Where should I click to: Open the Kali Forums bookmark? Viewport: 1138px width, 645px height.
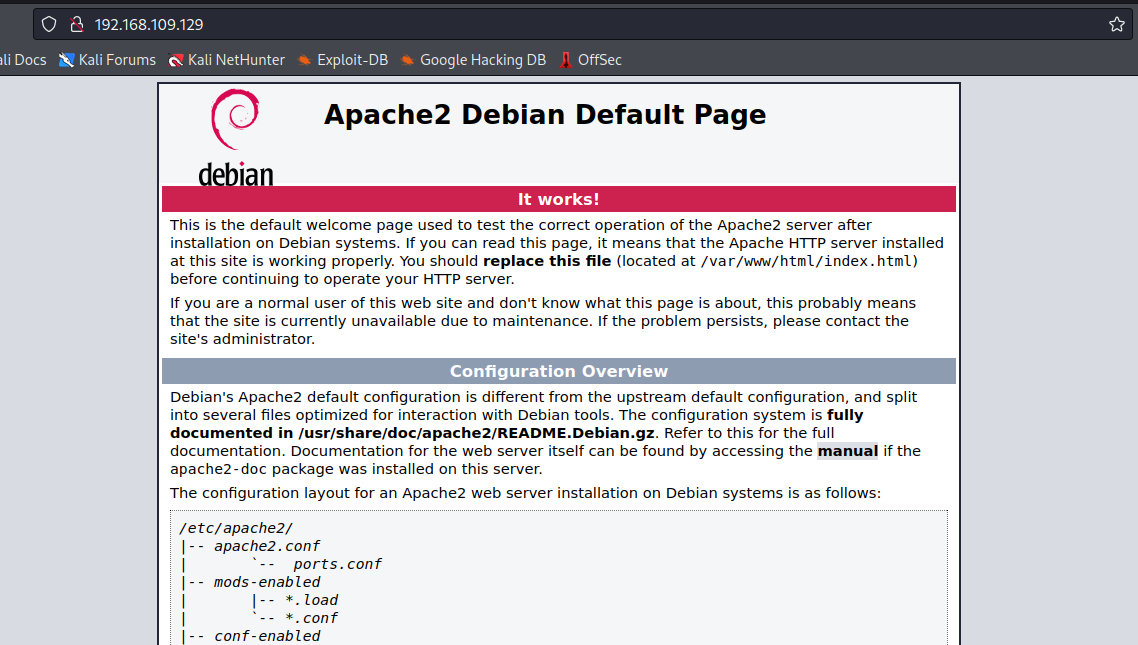coord(107,60)
